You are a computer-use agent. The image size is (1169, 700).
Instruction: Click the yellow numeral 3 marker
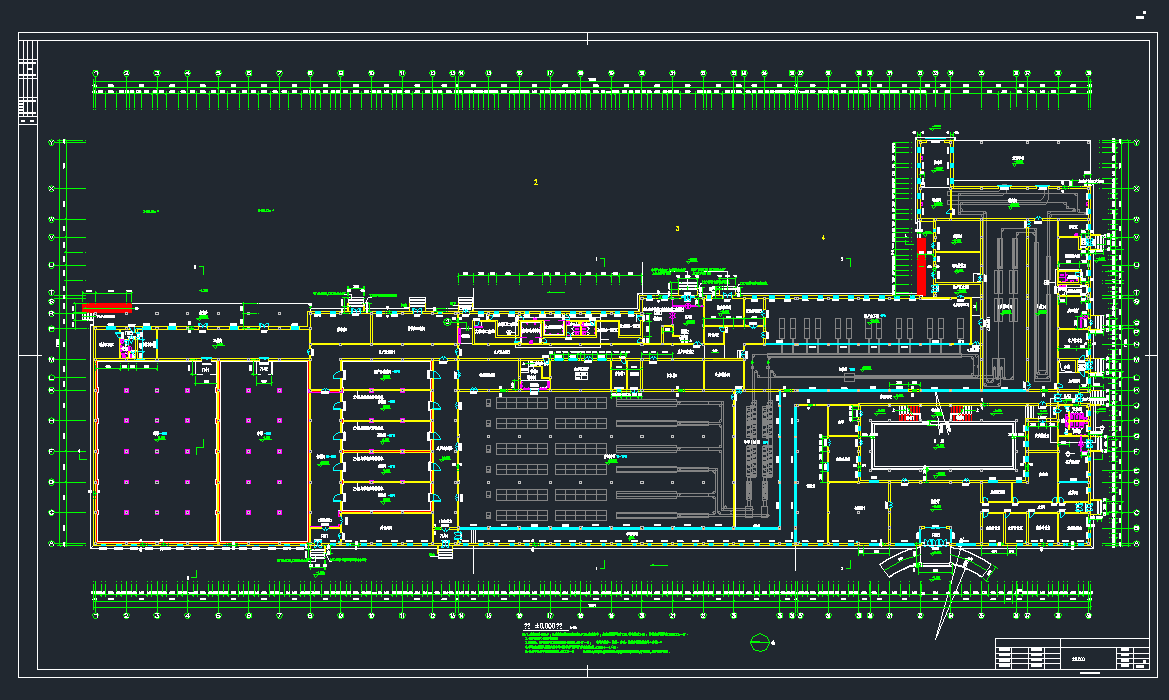(677, 229)
